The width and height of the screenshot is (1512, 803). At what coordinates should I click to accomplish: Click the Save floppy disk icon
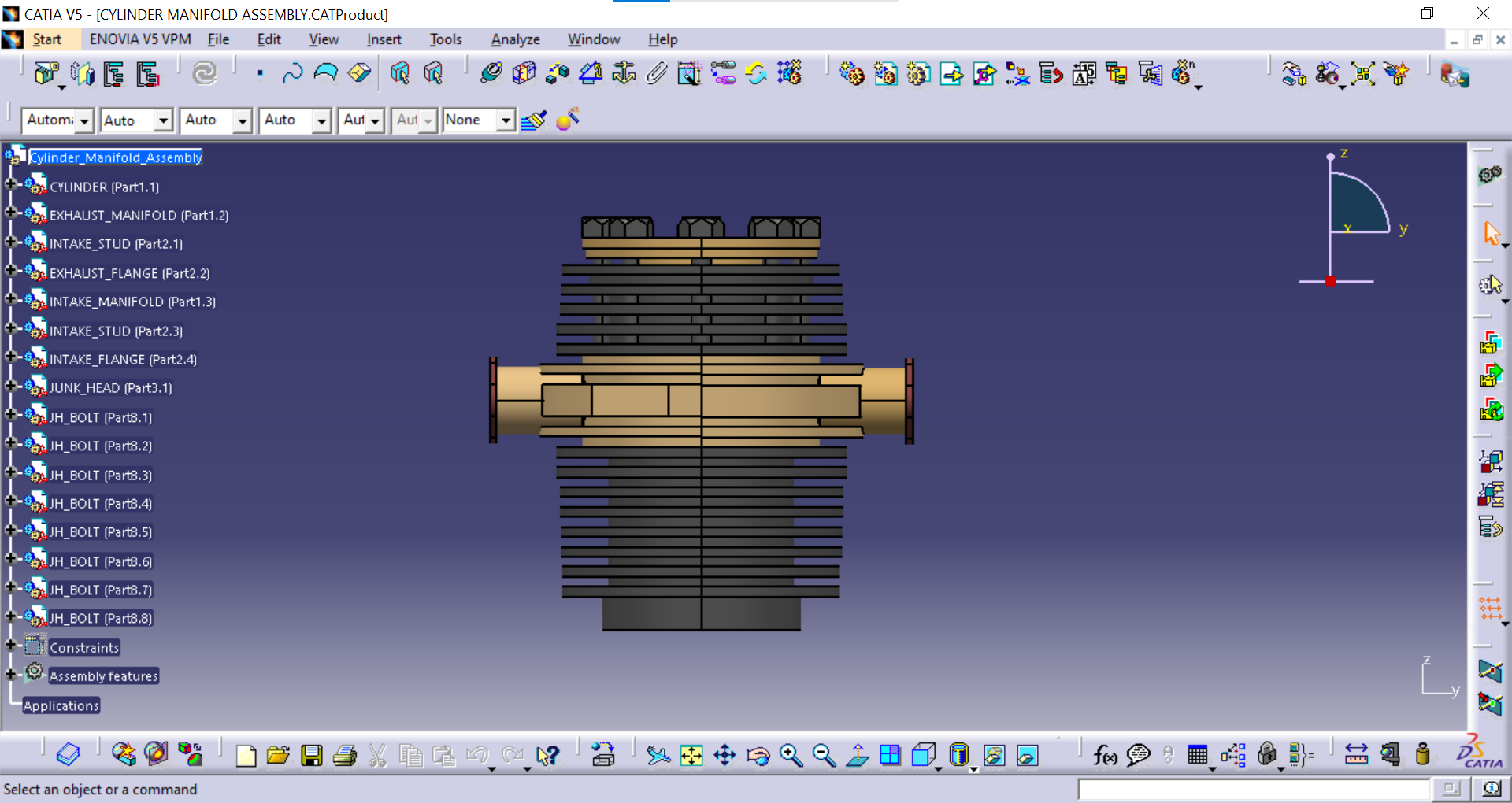point(312,756)
